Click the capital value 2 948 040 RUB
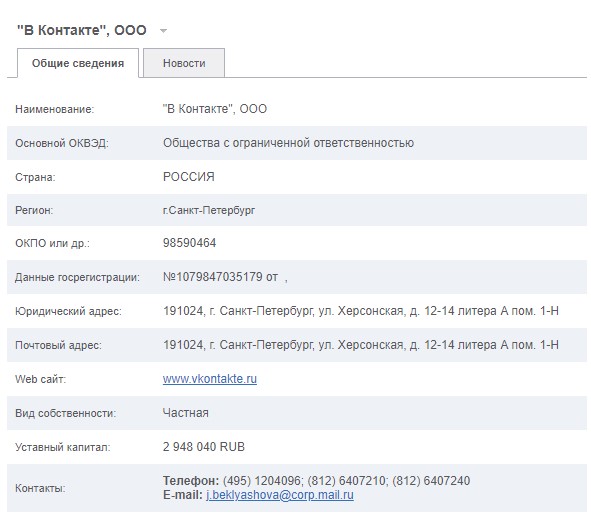Image resolution: width=591 pixels, height=517 pixels. [204, 447]
